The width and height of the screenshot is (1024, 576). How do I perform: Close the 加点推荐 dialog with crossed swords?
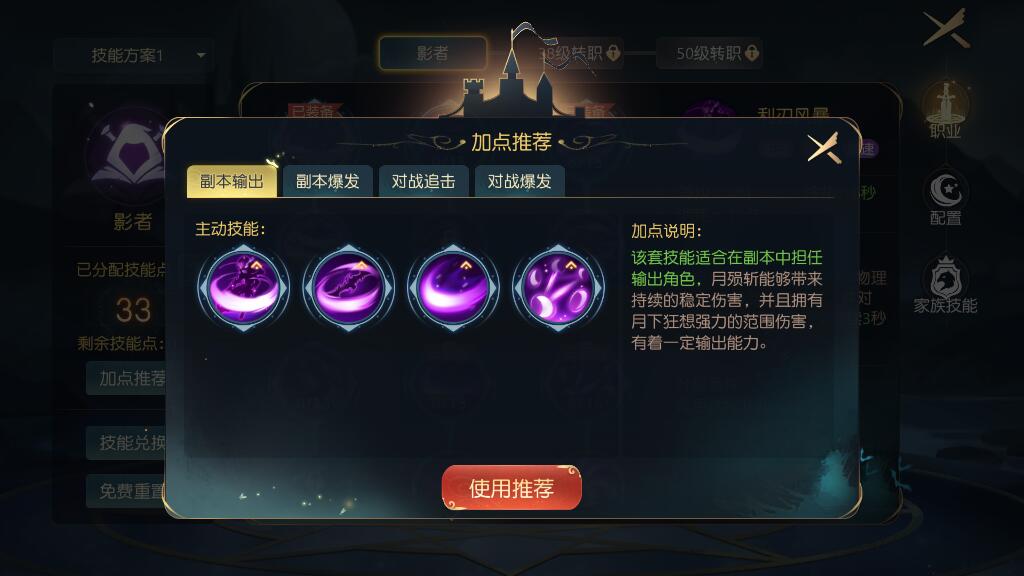(x=824, y=148)
